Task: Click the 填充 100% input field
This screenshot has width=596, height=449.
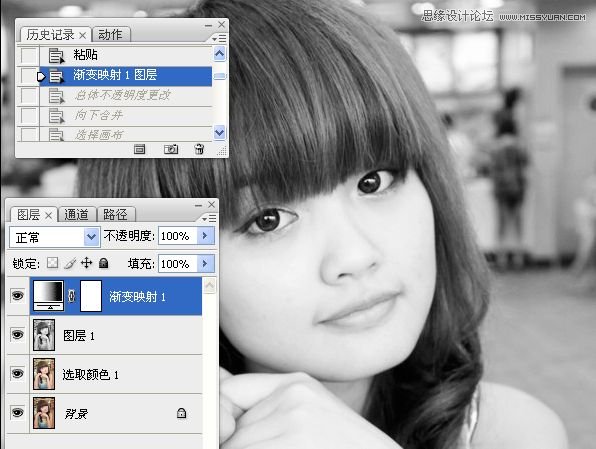Action: 178,263
